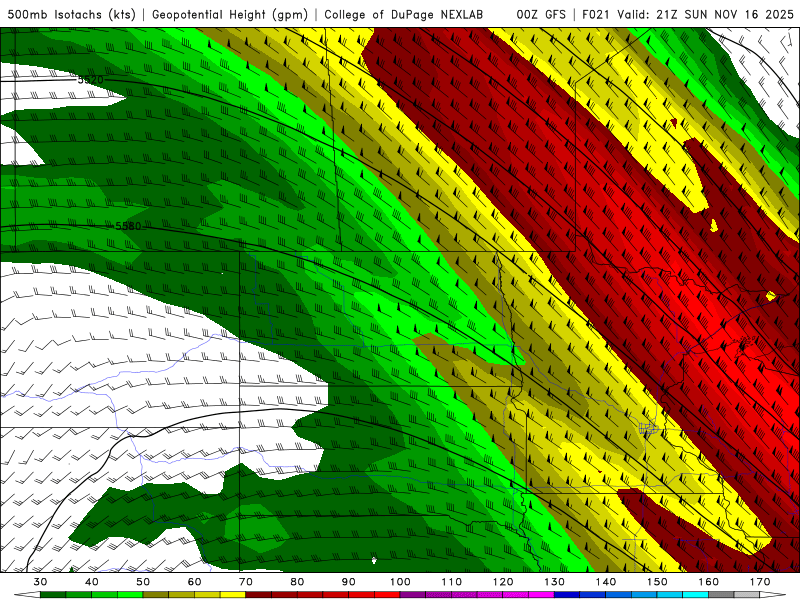Pick the dark gray 160-165 kt legend swatch

click(x=721, y=595)
